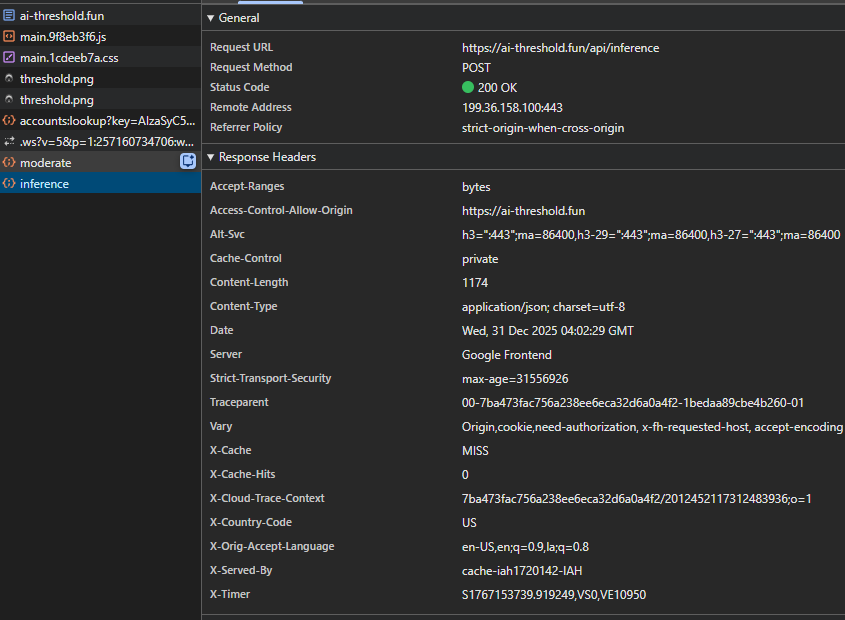
Task: Click the Request Method label
Action: 251,67
